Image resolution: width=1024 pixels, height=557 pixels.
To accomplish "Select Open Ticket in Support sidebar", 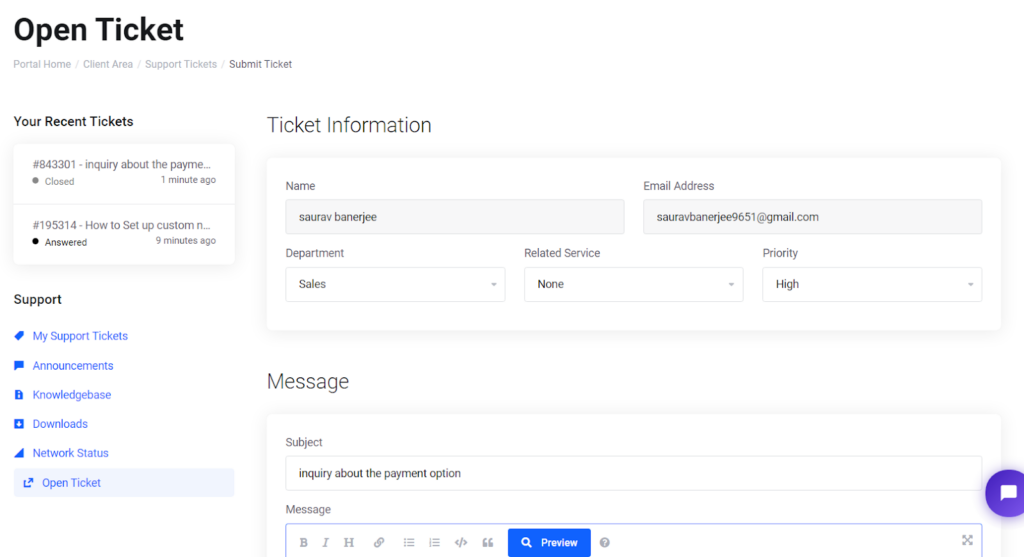I will 124,483.
